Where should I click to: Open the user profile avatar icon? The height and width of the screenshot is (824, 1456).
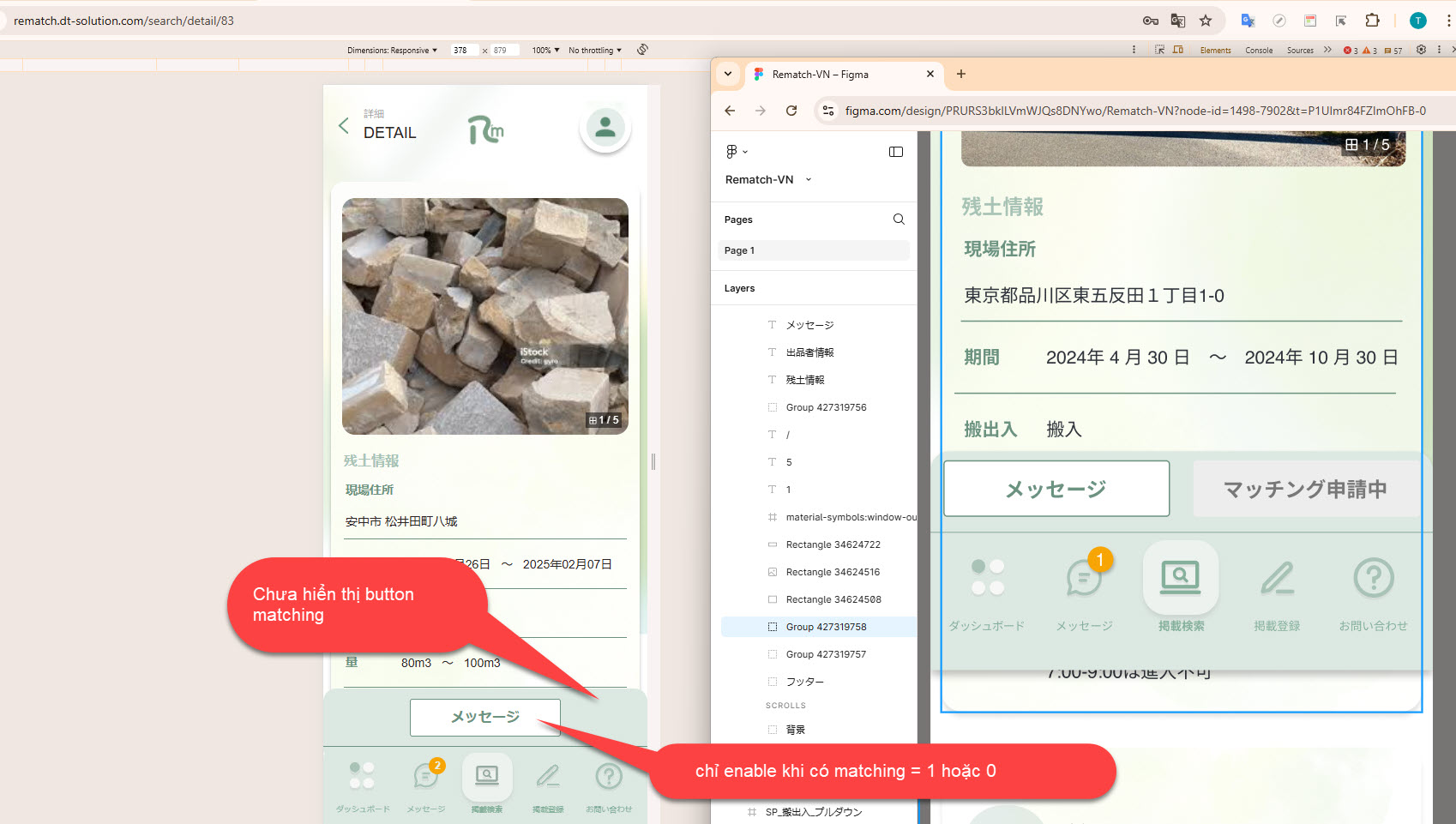tap(605, 128)
